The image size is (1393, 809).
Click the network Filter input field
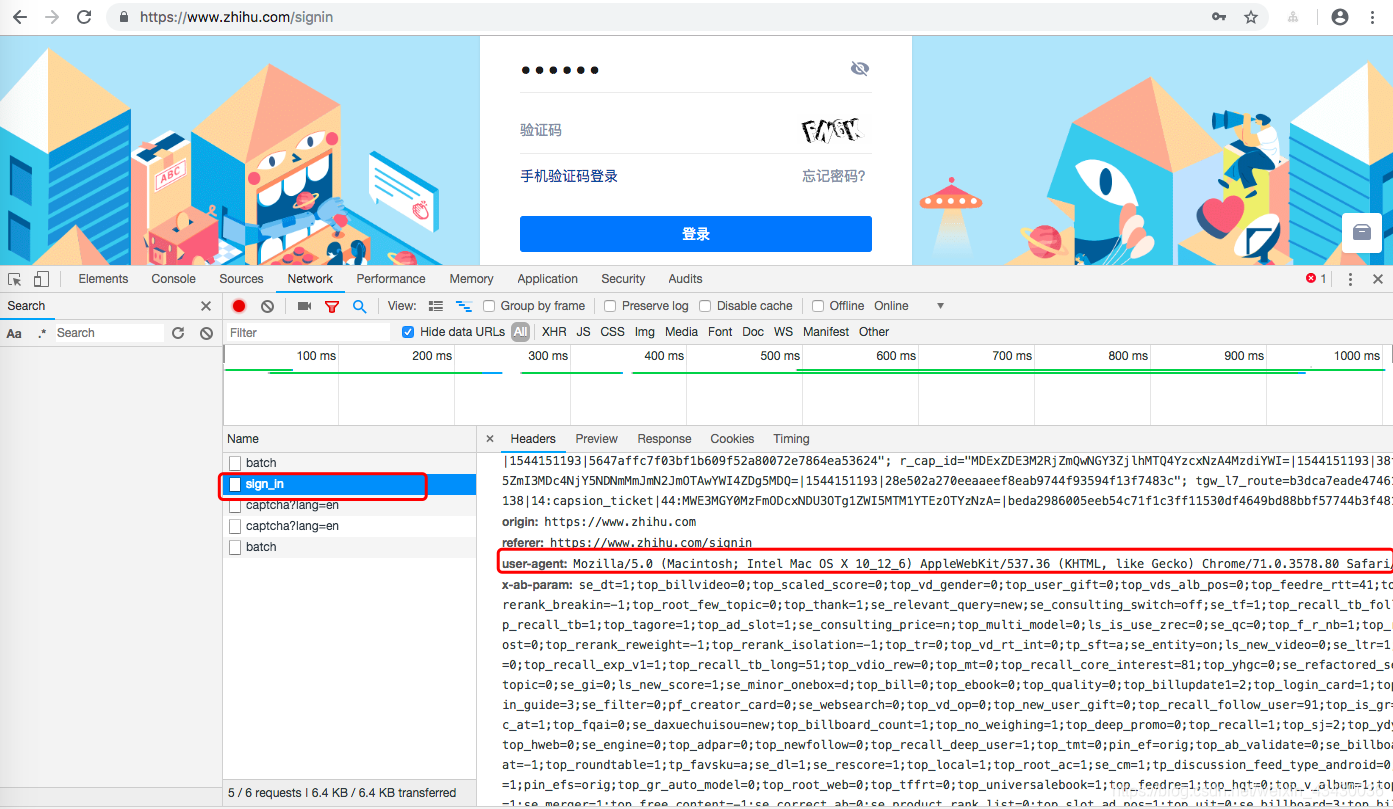[308, 332]
